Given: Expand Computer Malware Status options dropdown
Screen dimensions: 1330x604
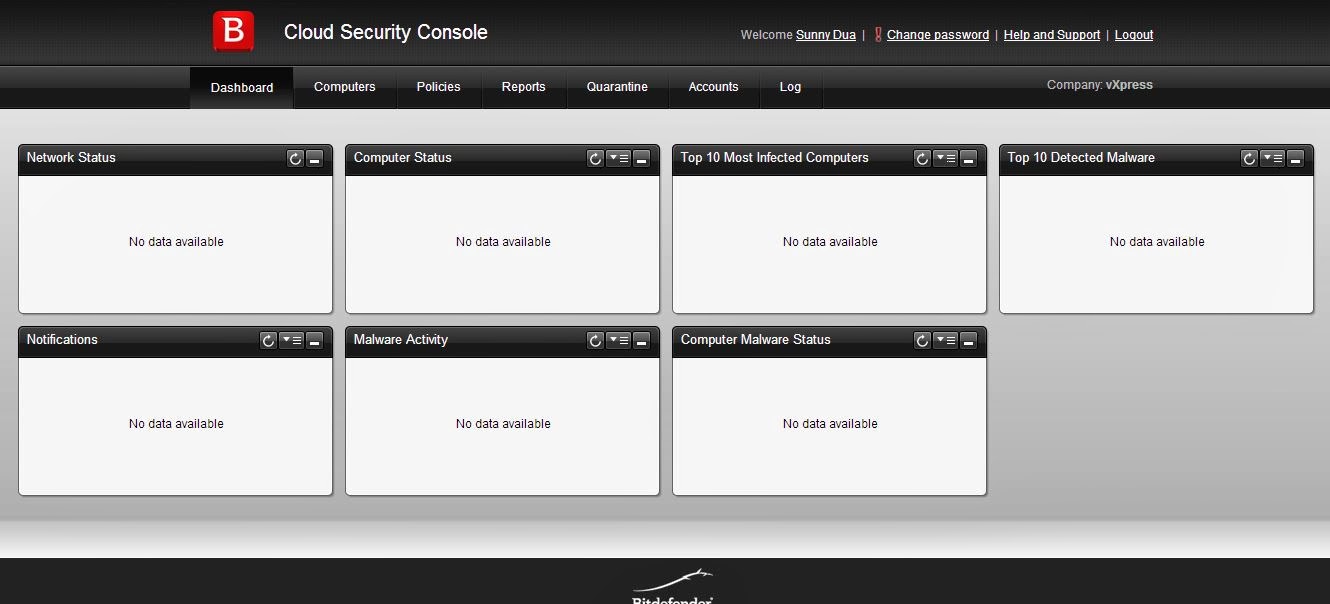Looking at the screenshot, I should pos(946,341).
